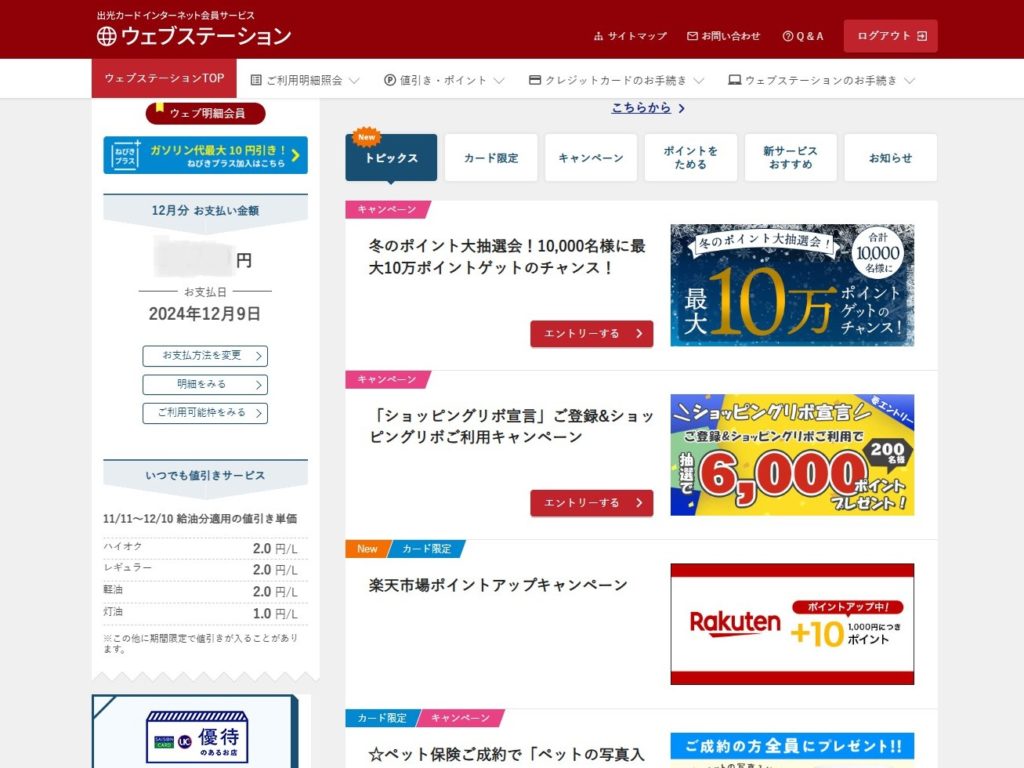Expand the 値引き・ポイント dropdown menu
This screenshot has height=768, width=1024.
click(x=444, y=80)
